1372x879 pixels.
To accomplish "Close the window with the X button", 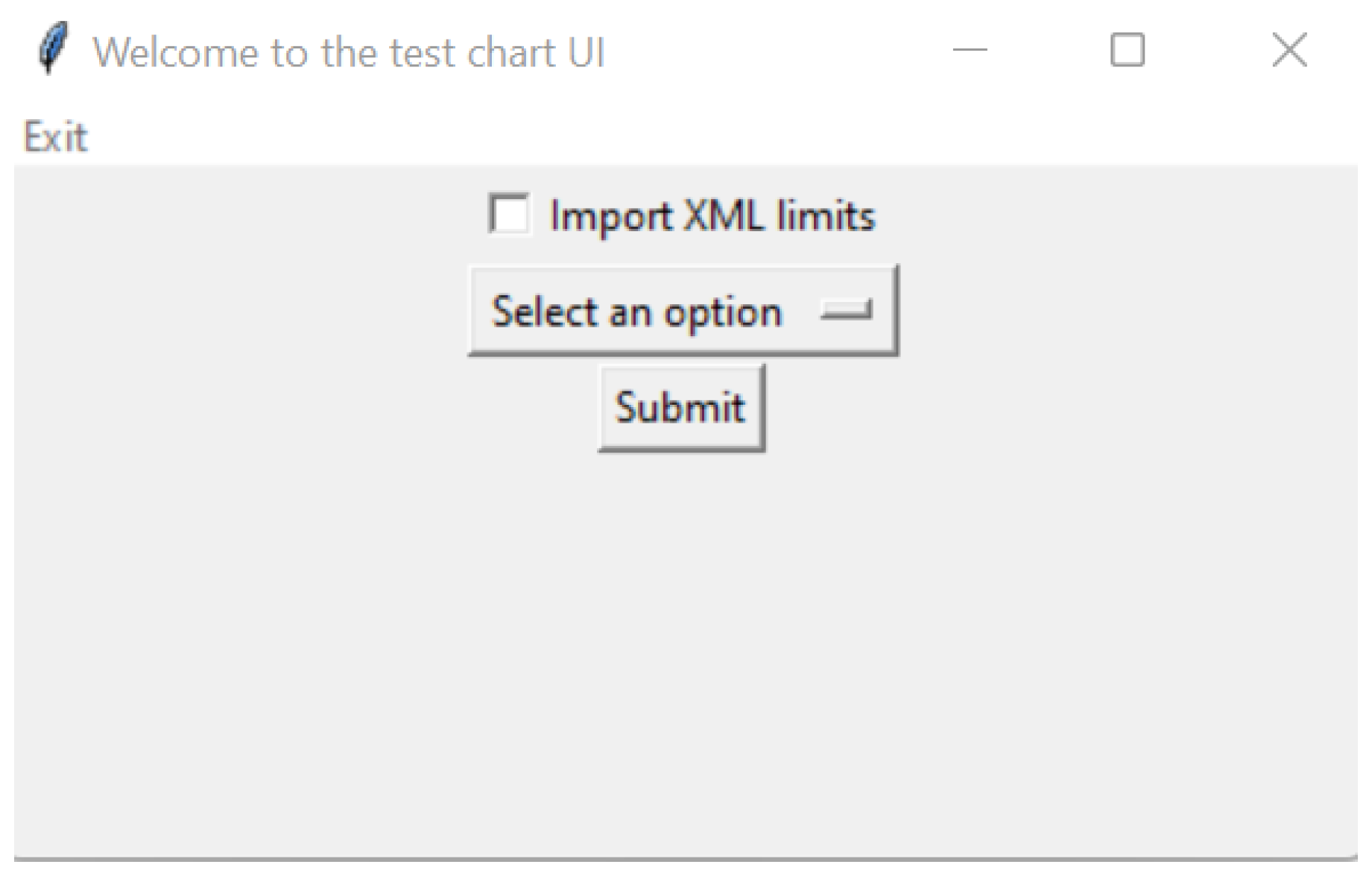I will [1289, 50].
